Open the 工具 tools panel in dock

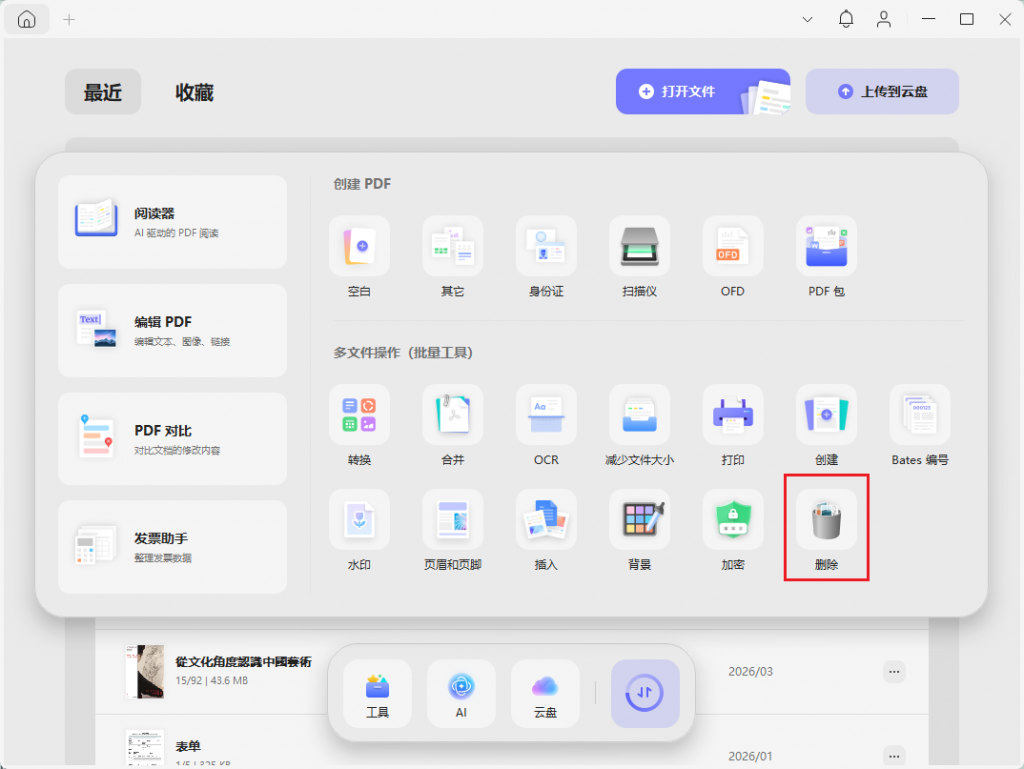[377, 694]
